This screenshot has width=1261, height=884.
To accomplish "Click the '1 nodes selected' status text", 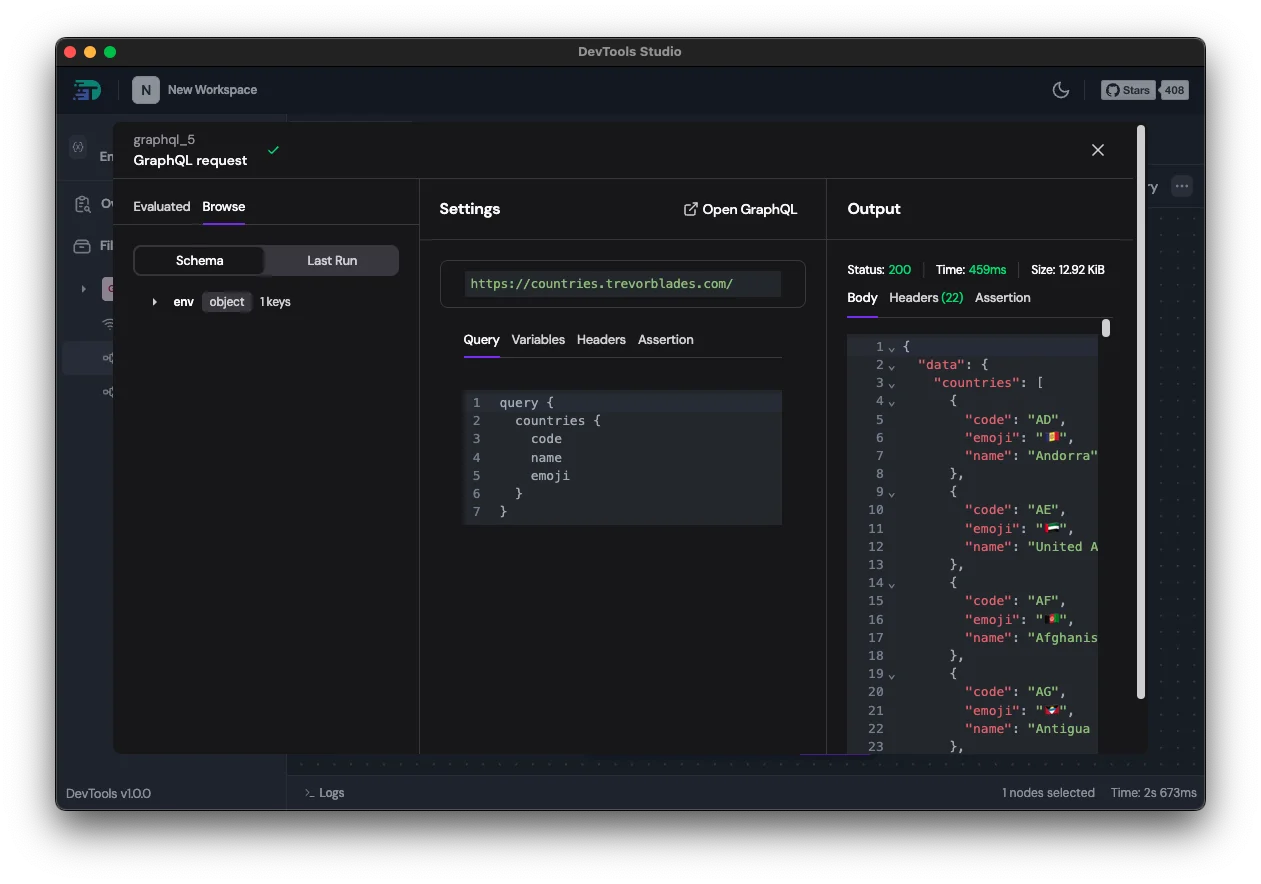I will pyautogui.click(x=1048, y=793).
